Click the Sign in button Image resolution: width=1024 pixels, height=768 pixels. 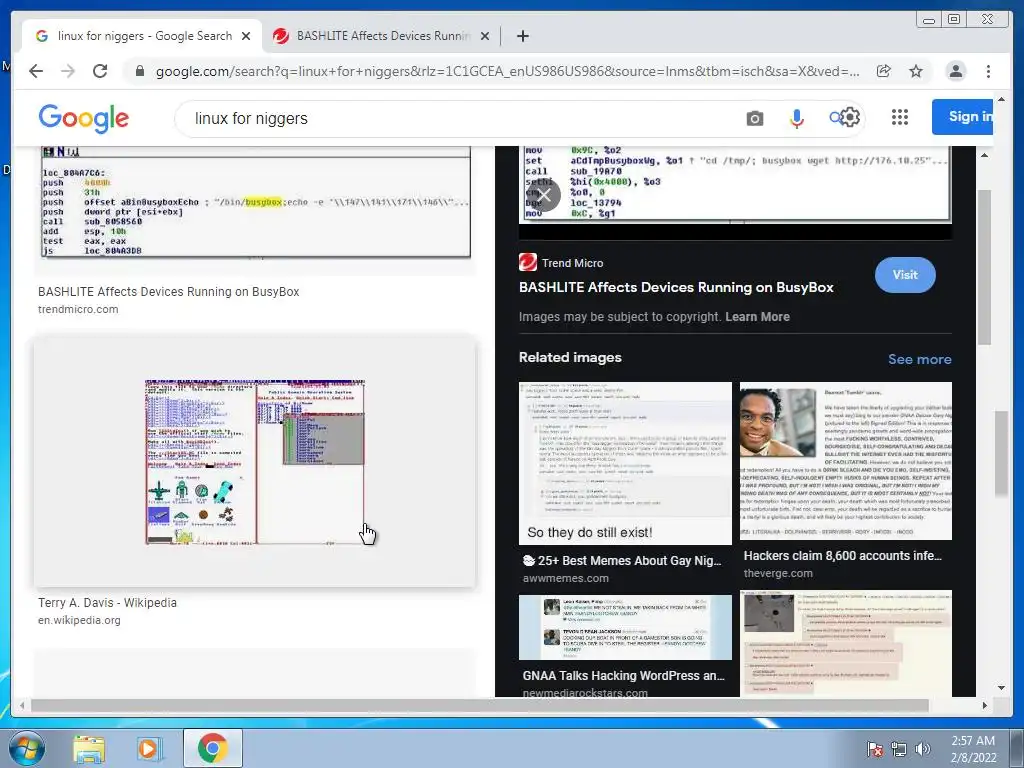(x=963, y=117)
